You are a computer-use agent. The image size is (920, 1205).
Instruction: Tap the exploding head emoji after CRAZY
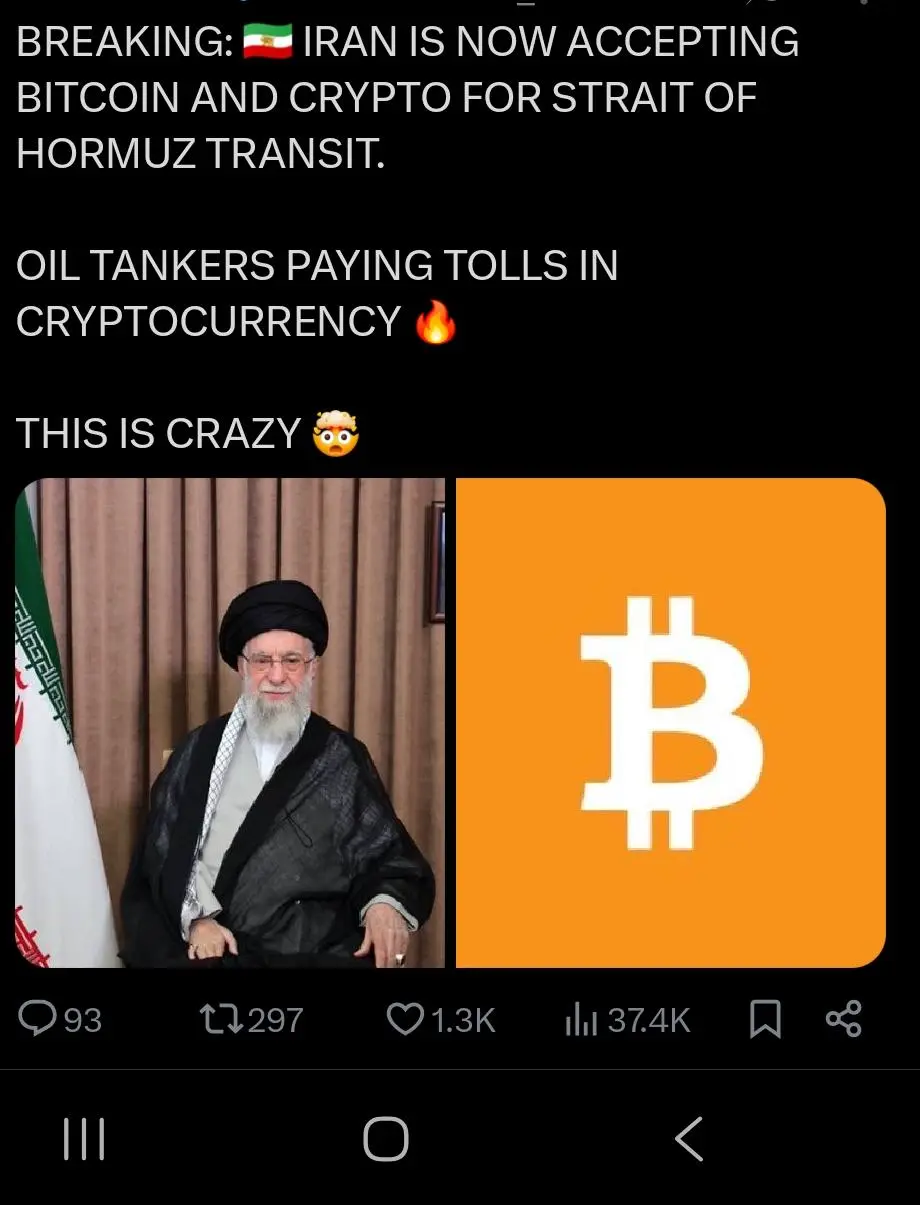336,434
